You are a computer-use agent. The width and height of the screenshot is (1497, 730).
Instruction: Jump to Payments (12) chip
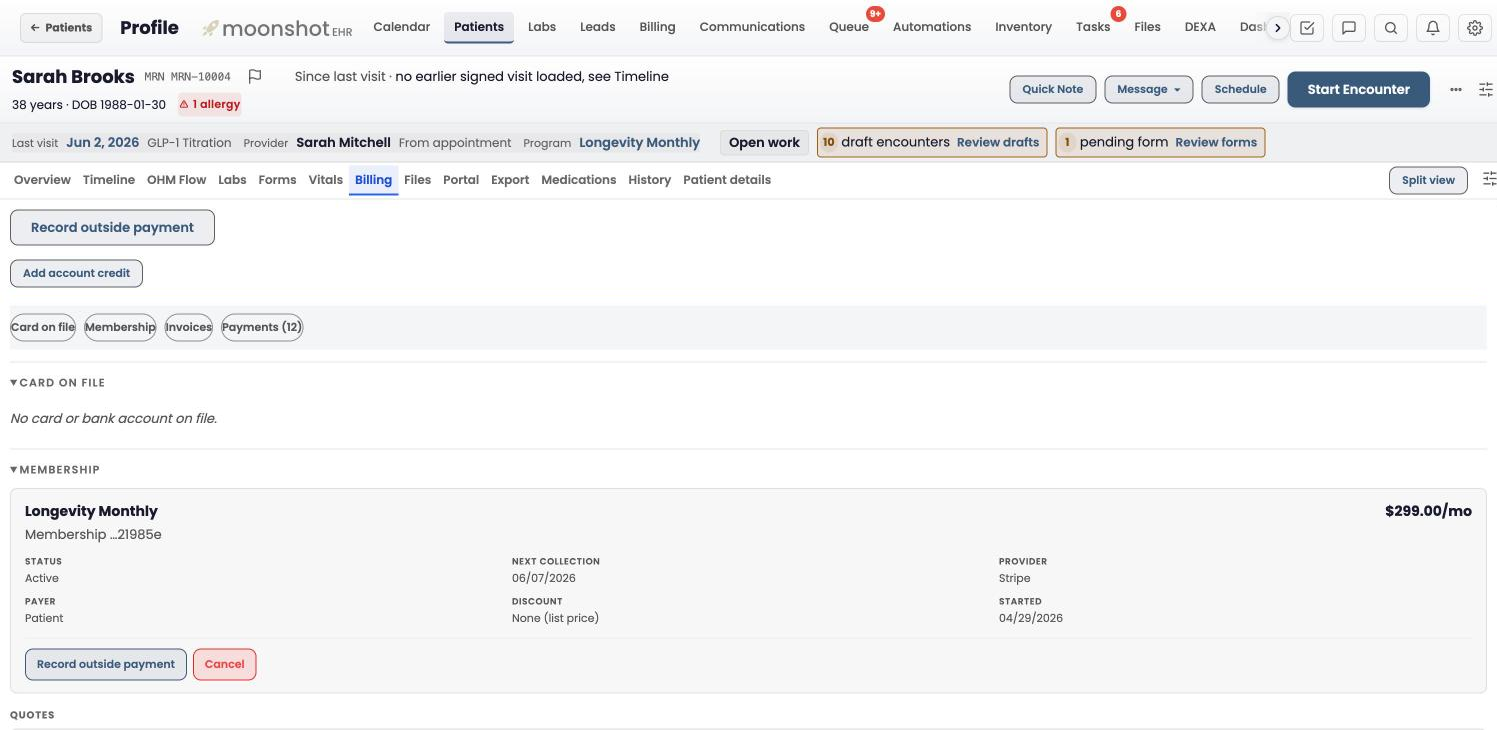tap(262, 327)
